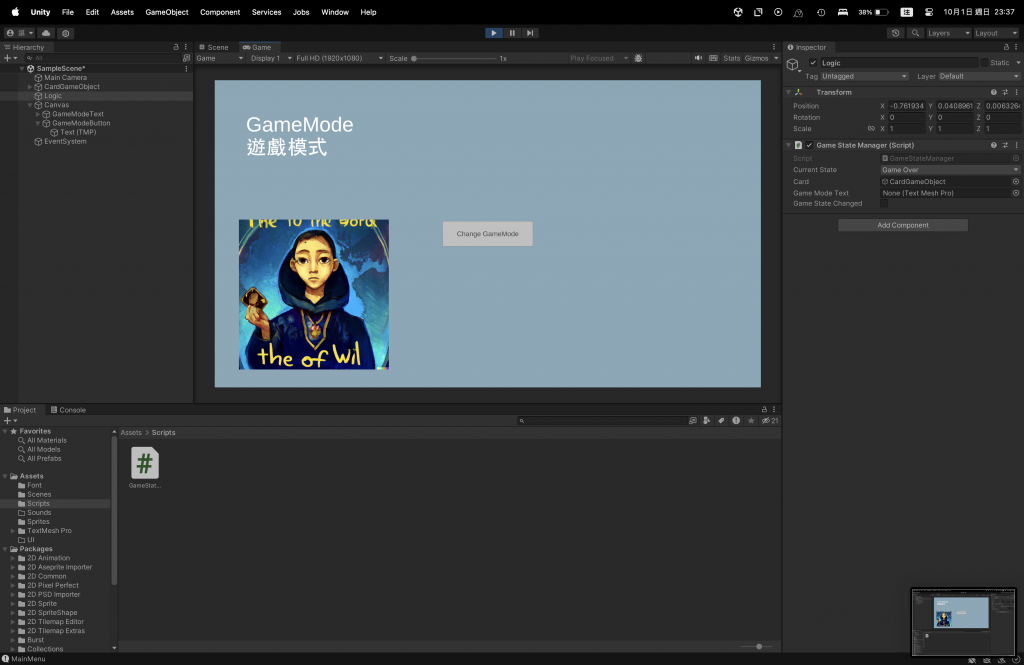Screen dimensions: 1024x665
Task: Click the frame debugger bug icon
Action: coord(638,58)
